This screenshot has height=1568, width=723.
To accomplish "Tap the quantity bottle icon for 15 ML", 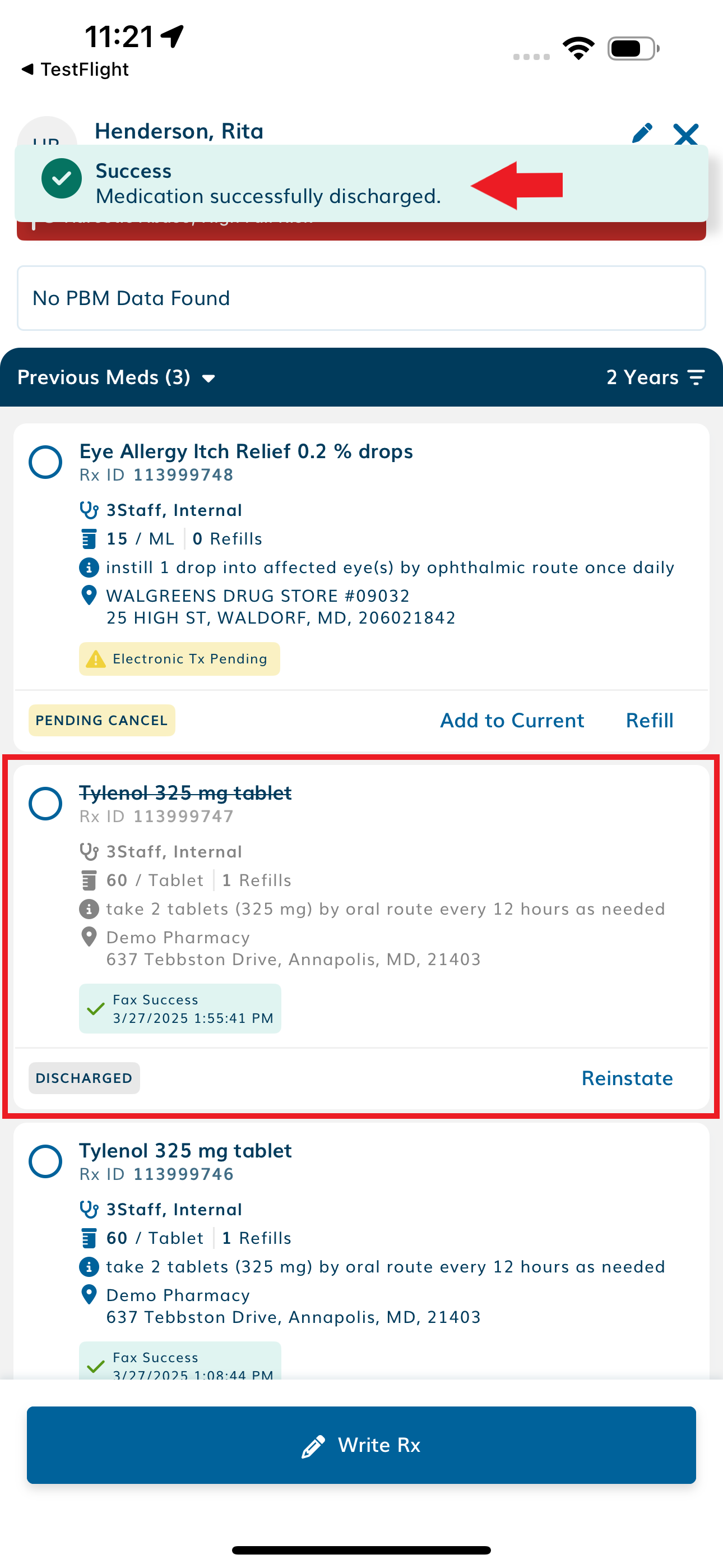I will pos(89,539).
